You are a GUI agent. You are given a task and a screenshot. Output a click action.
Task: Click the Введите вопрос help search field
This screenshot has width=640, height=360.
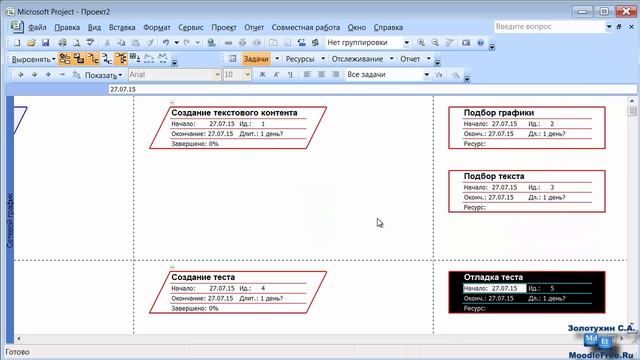click(549, 27)
